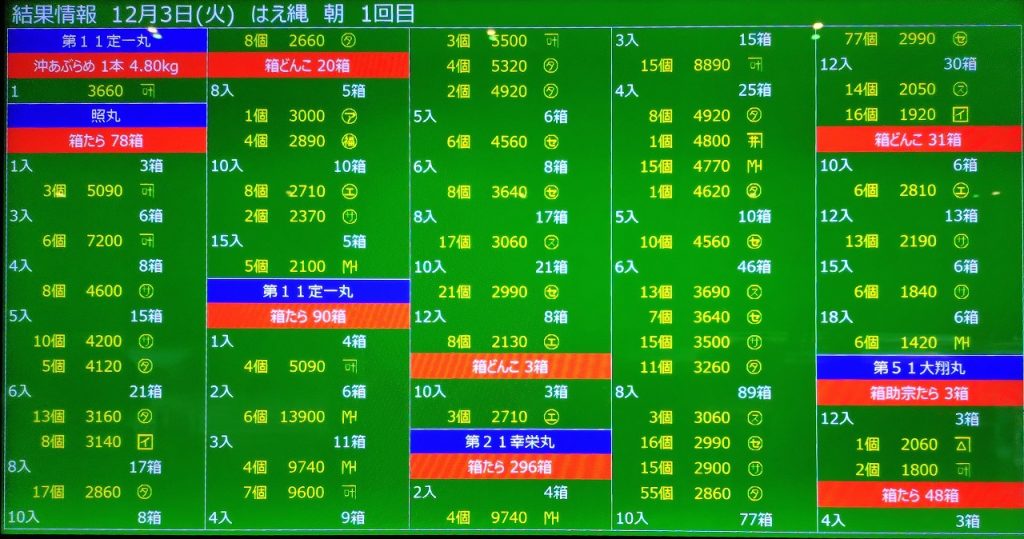Screen dimensions: 1024x539
Task: Select the 箱どんこ 20箱 banner
Action: (308, 66)
